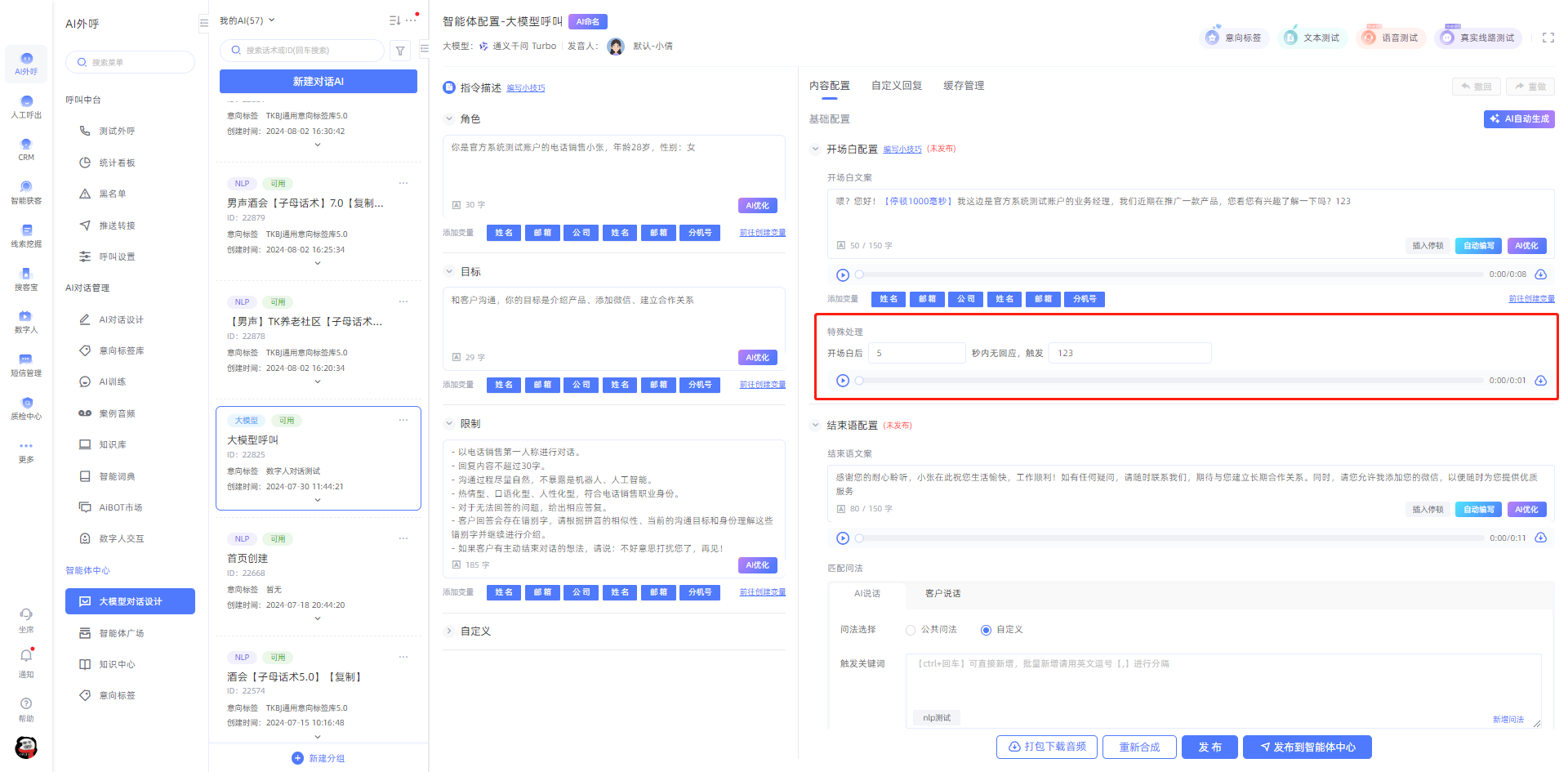Image resolution: width=1568 pixels, height=772 pixels.
Task: Click 新建分组 at list bottom
Action: click(x=318, y=758)
